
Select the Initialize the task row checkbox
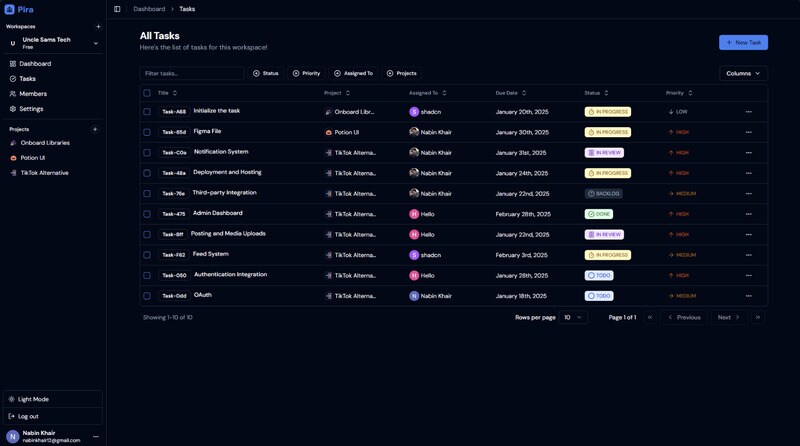pos(147,112)
